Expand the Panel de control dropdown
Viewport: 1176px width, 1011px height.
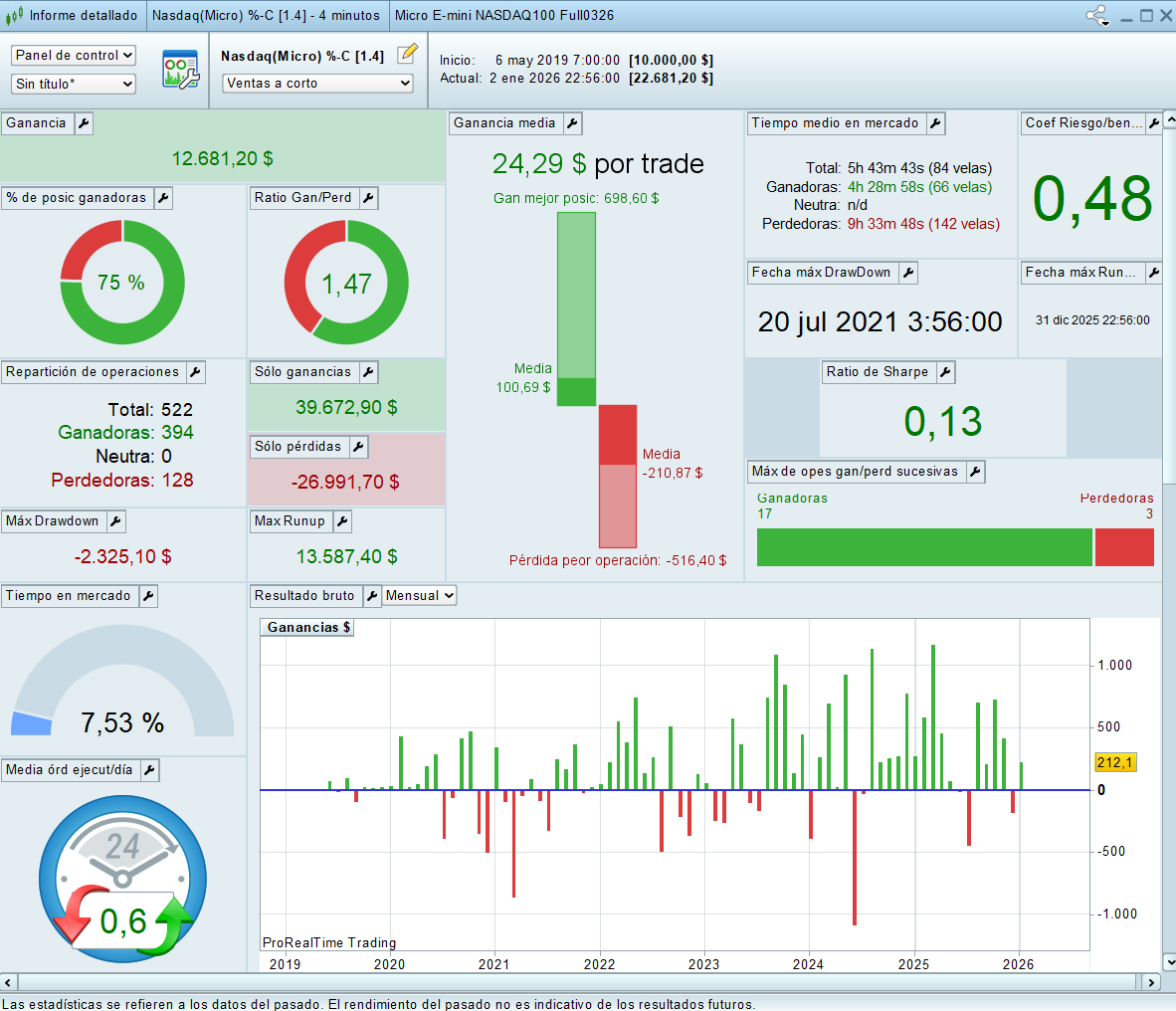tap(74, 56)
